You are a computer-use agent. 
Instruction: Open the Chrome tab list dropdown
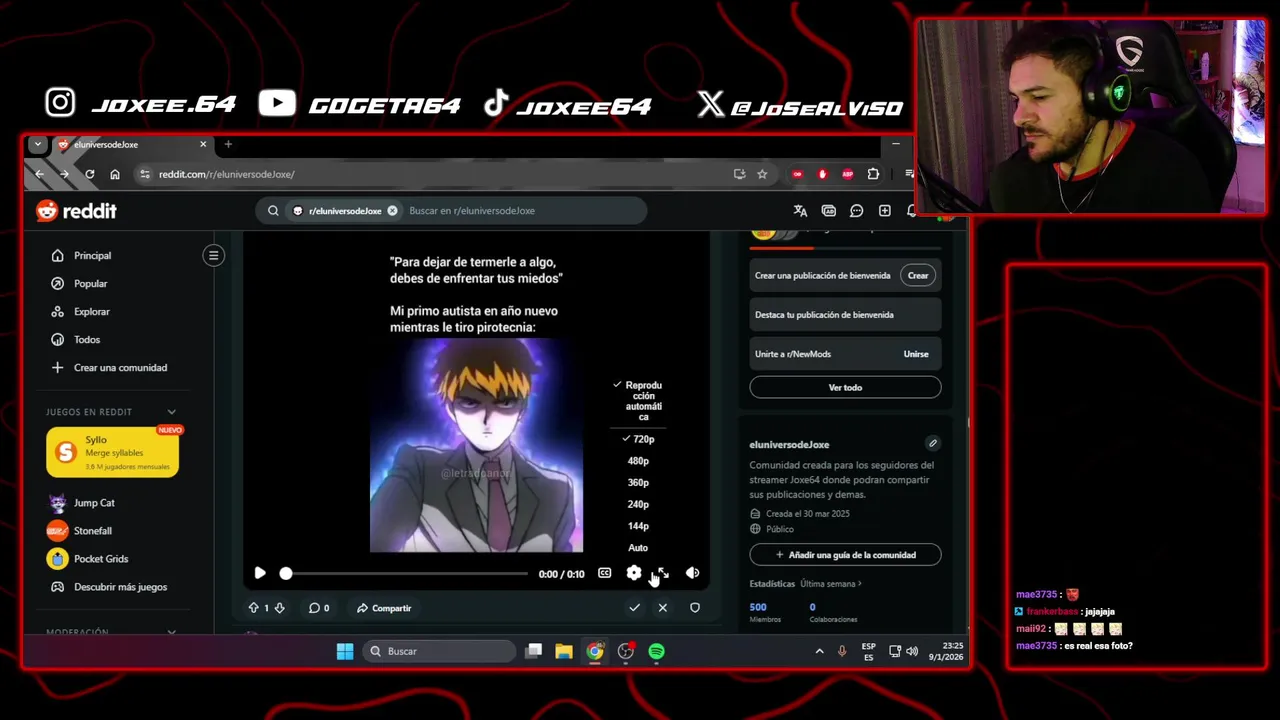pyautogui.click(x=37, y=145)
